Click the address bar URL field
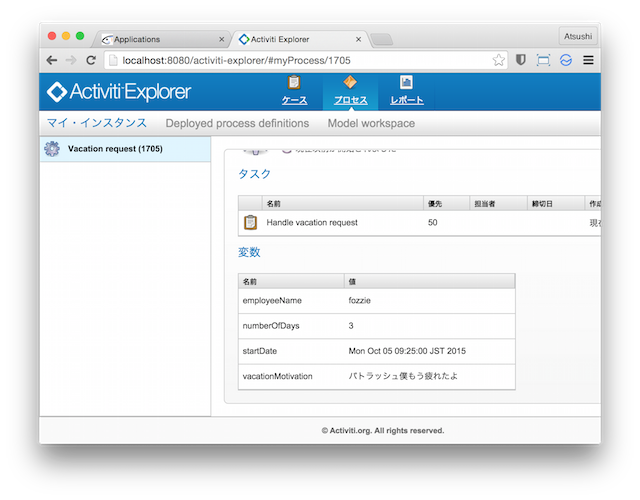This screenshot has height=500, width=640. pos(300,60)
